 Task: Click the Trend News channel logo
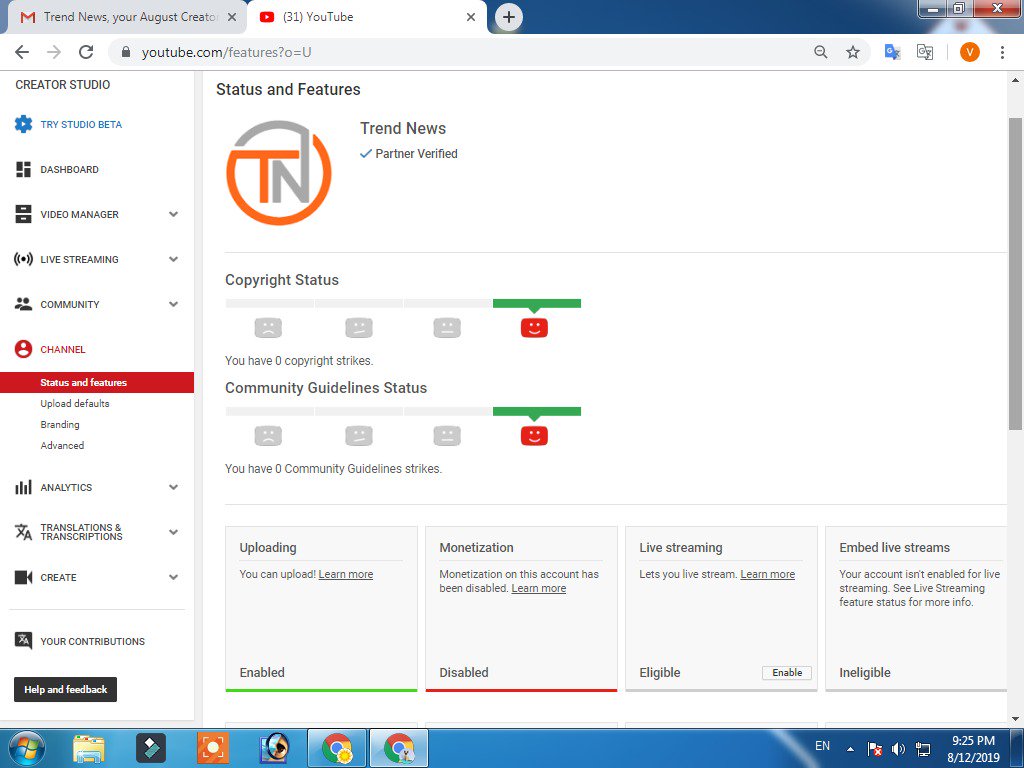click(279, 172)
